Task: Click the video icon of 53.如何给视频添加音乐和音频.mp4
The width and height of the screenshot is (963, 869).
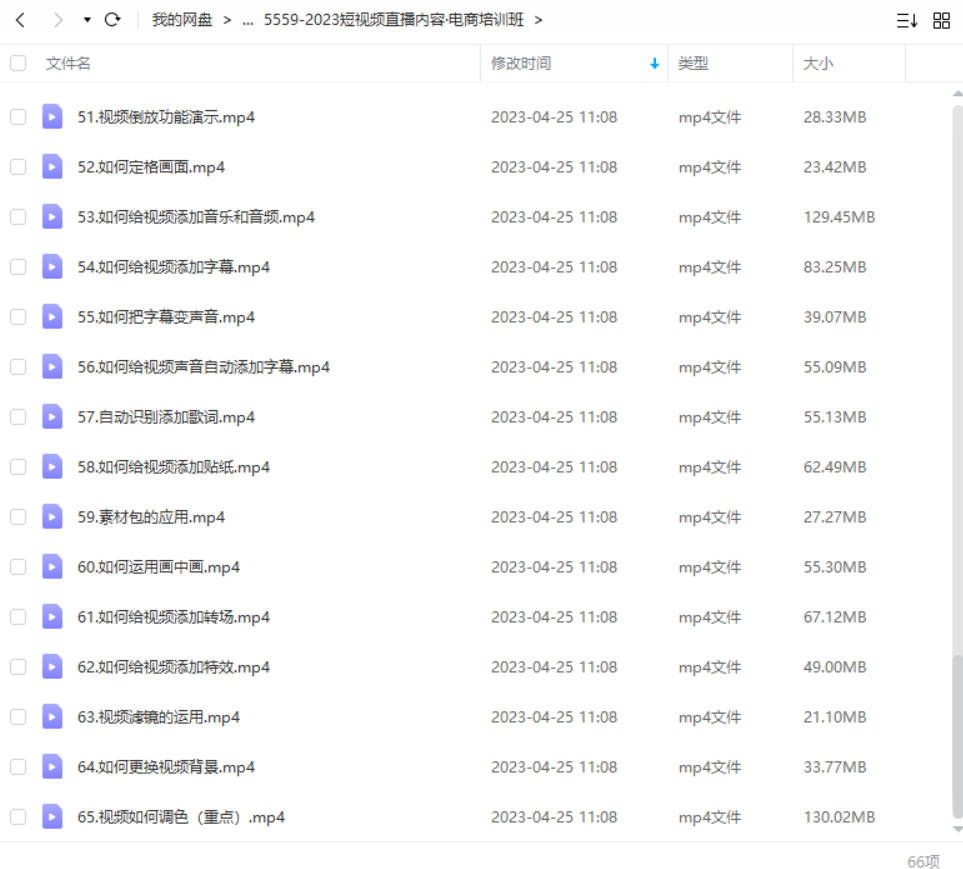Action: point(52,217)
